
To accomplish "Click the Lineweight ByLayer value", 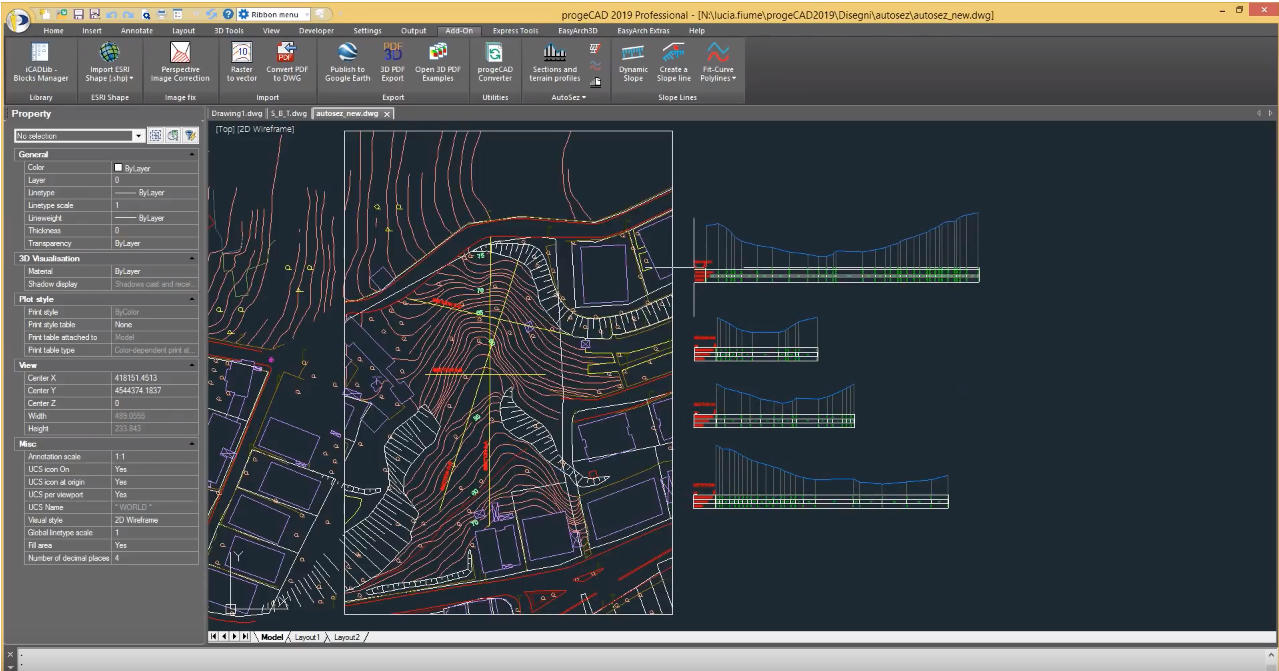I will tap(155, 218).
